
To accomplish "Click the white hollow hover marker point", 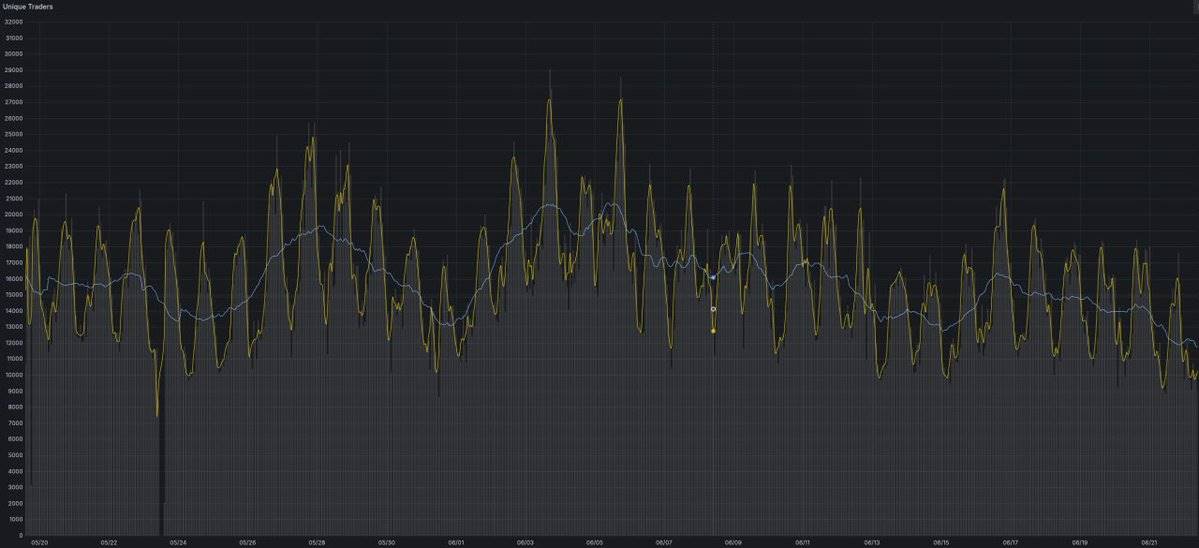I will click(x=713, y=309).
